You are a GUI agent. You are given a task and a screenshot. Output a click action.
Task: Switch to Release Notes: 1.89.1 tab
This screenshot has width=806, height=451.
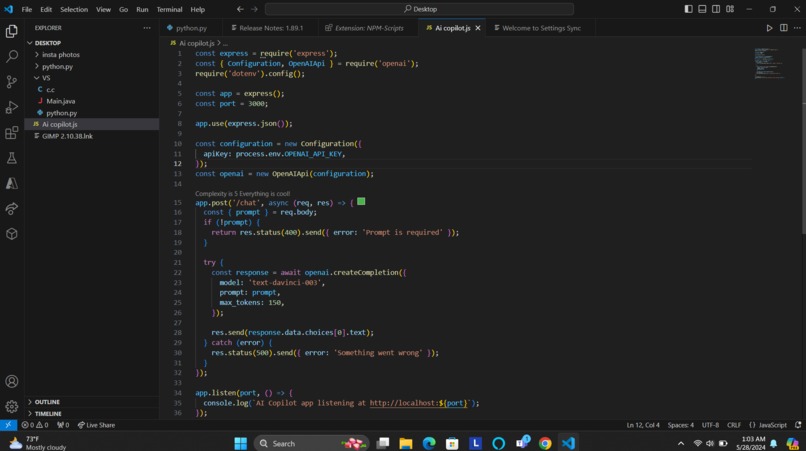tap(271, 28)
